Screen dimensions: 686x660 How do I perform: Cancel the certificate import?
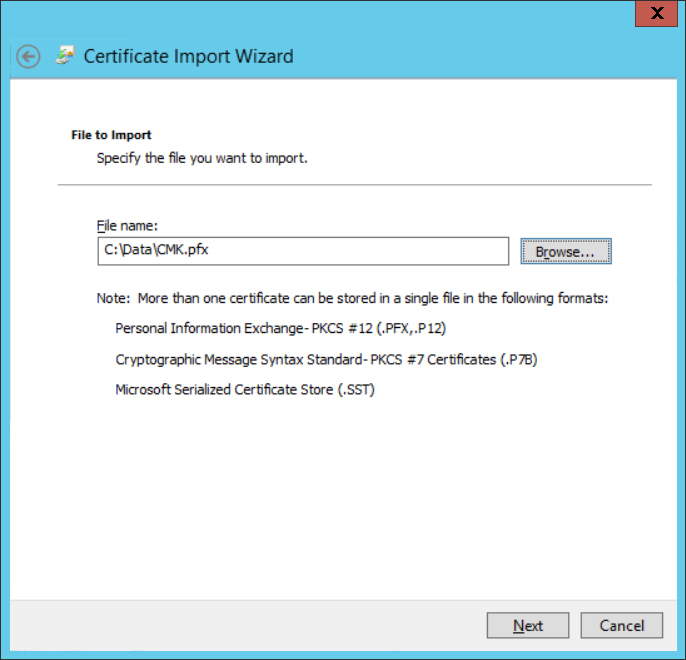[621, 625]
